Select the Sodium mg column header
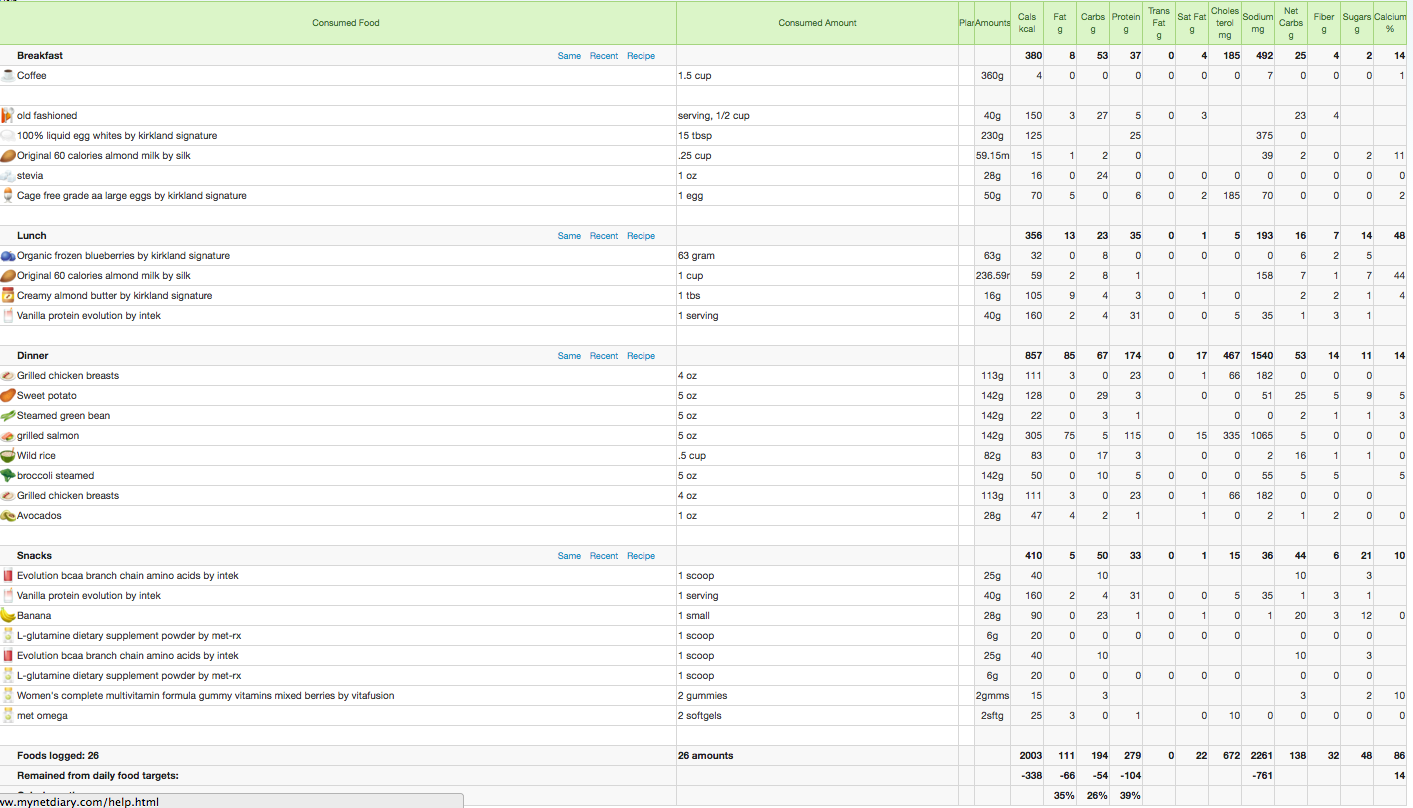 (x=1257, y=23)
